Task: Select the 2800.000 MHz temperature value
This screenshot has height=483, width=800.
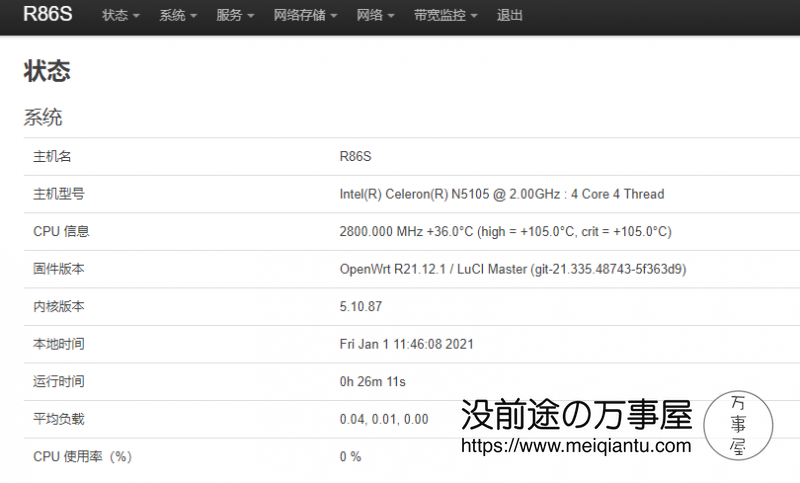Action: point(506,232)
